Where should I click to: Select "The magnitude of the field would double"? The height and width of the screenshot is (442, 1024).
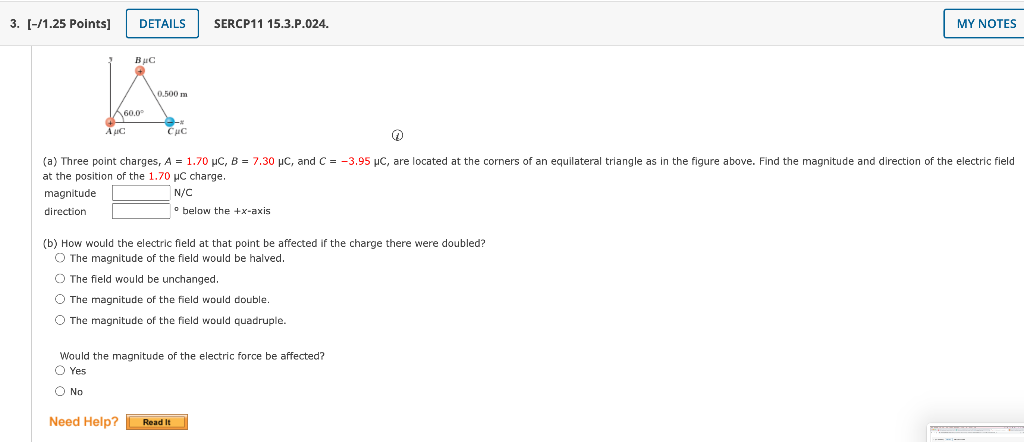[60, 299]
